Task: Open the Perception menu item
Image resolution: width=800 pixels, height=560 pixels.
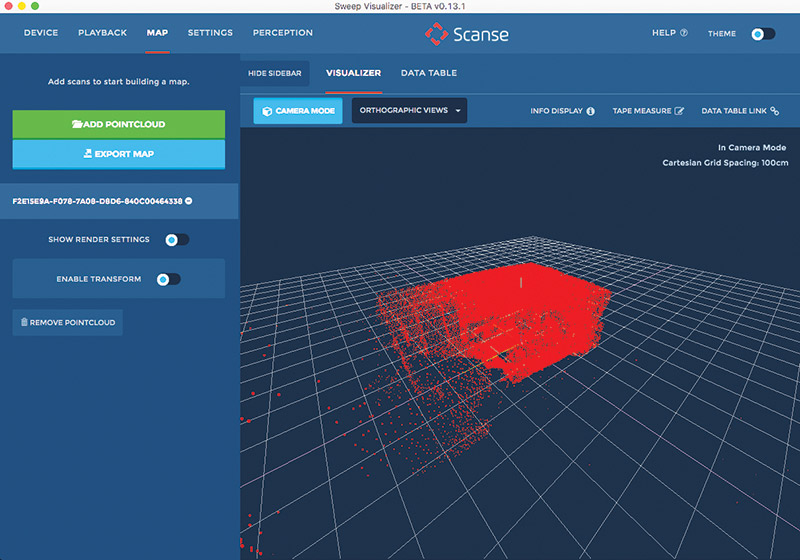Action: tap(283, 33)
